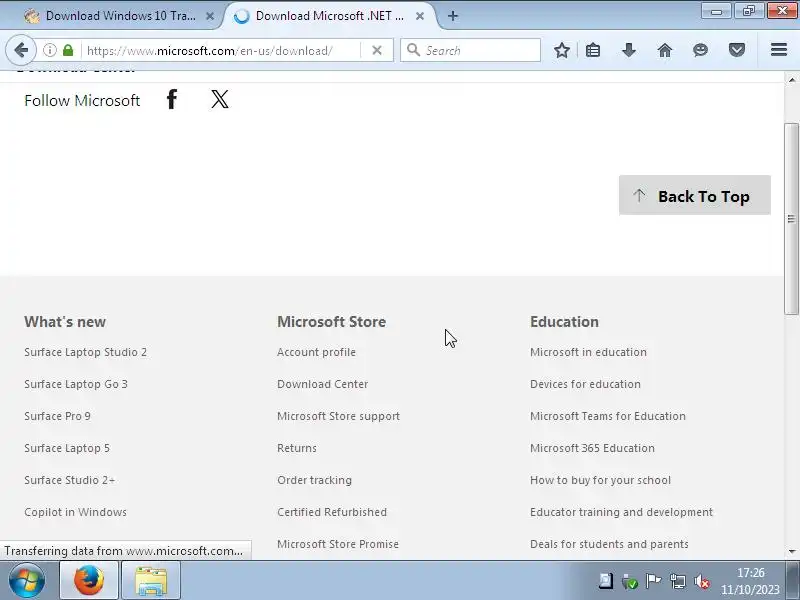
Task: Open the Downloads arrow icon
Action: coord(629,50)
